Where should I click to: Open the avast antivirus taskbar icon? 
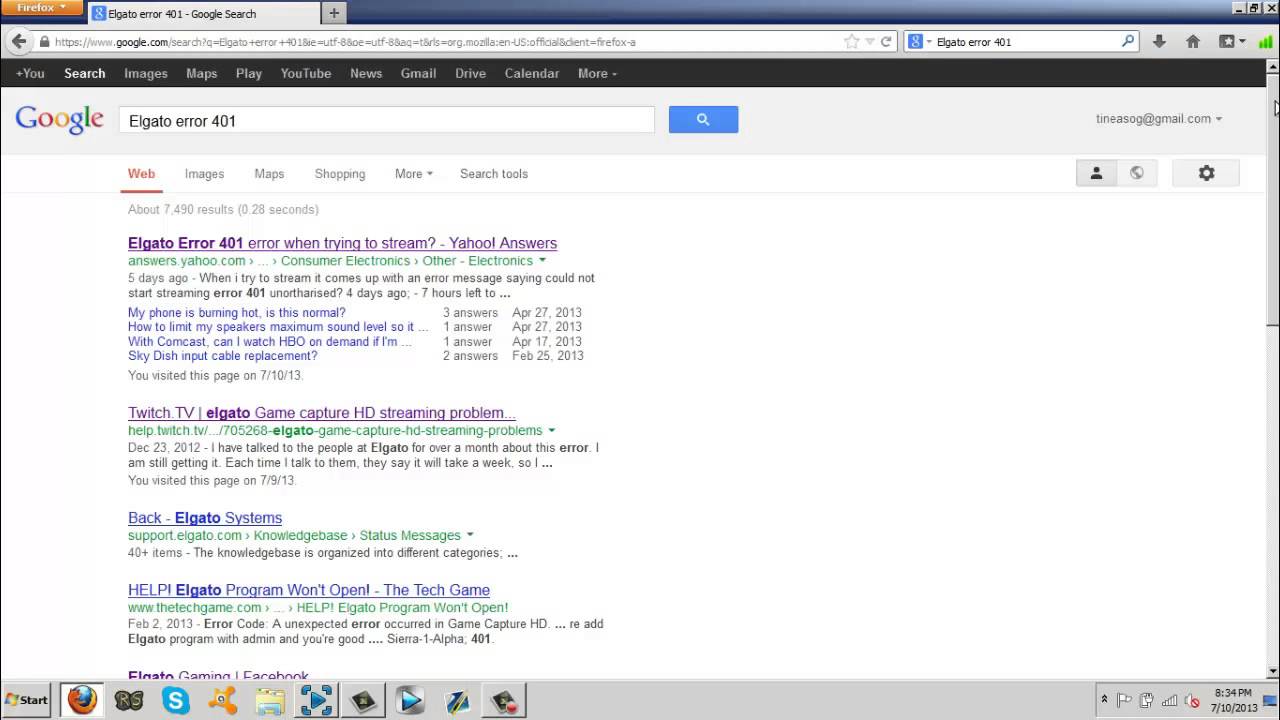[x=223, y=700]
